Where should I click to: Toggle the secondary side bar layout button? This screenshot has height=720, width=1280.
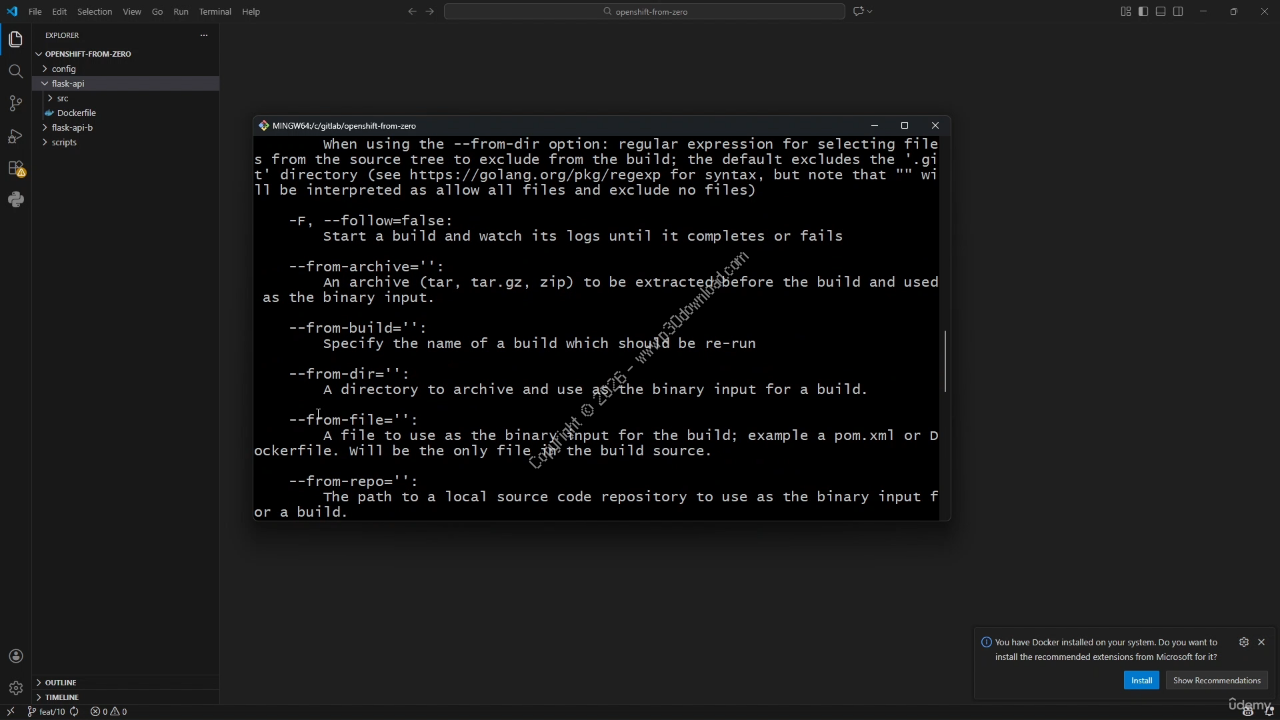[x=1178, y=12]
